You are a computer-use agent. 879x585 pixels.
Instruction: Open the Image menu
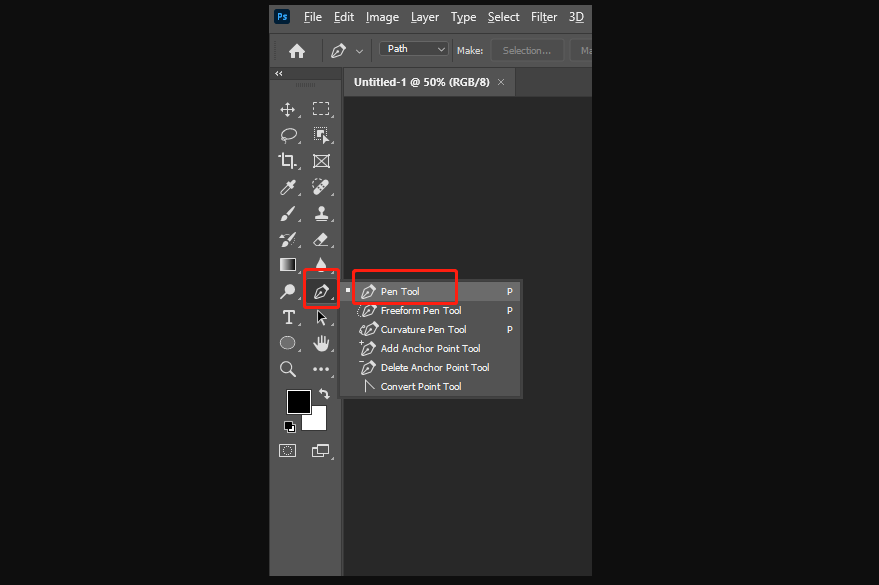382,17
